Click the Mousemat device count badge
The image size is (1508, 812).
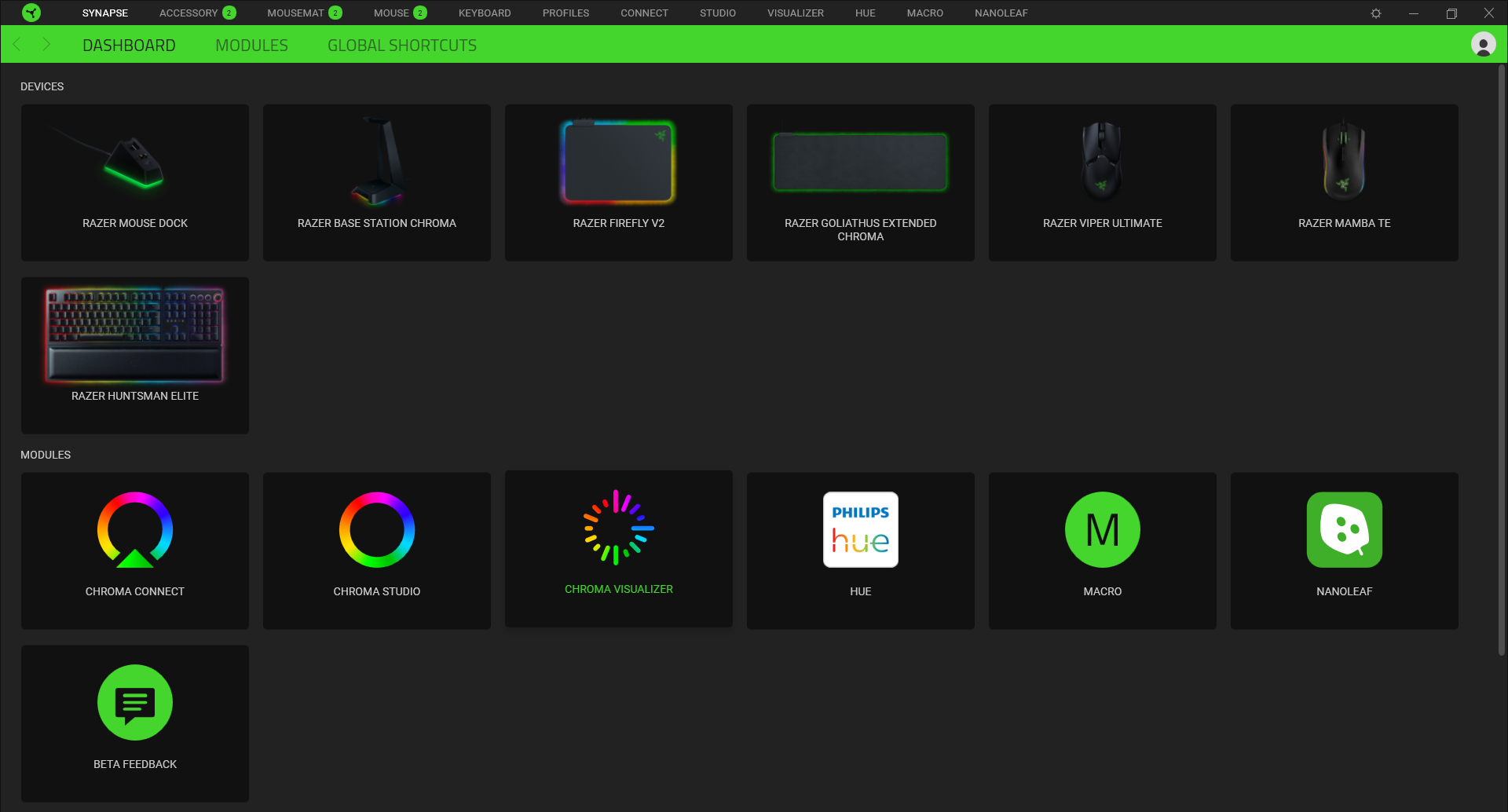pos(335,13)
